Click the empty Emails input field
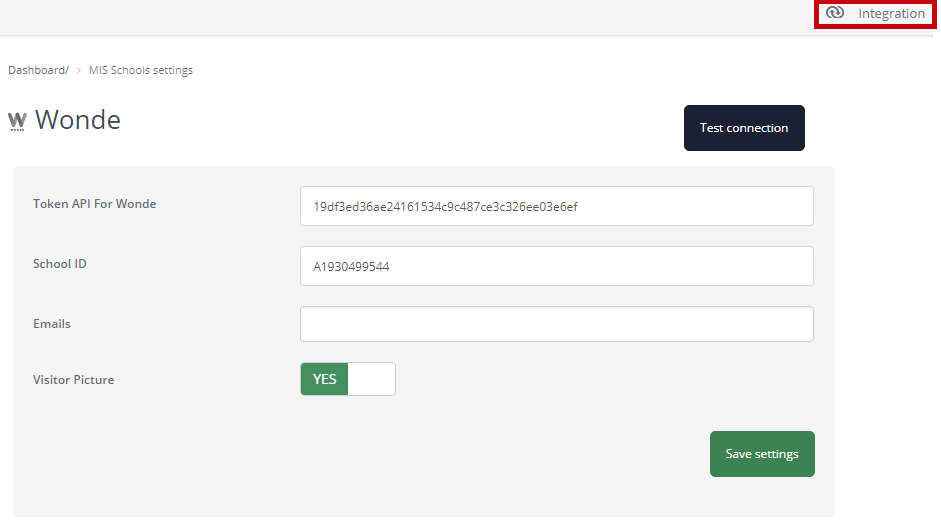This screenshot has height=530, width=941. 556,324
